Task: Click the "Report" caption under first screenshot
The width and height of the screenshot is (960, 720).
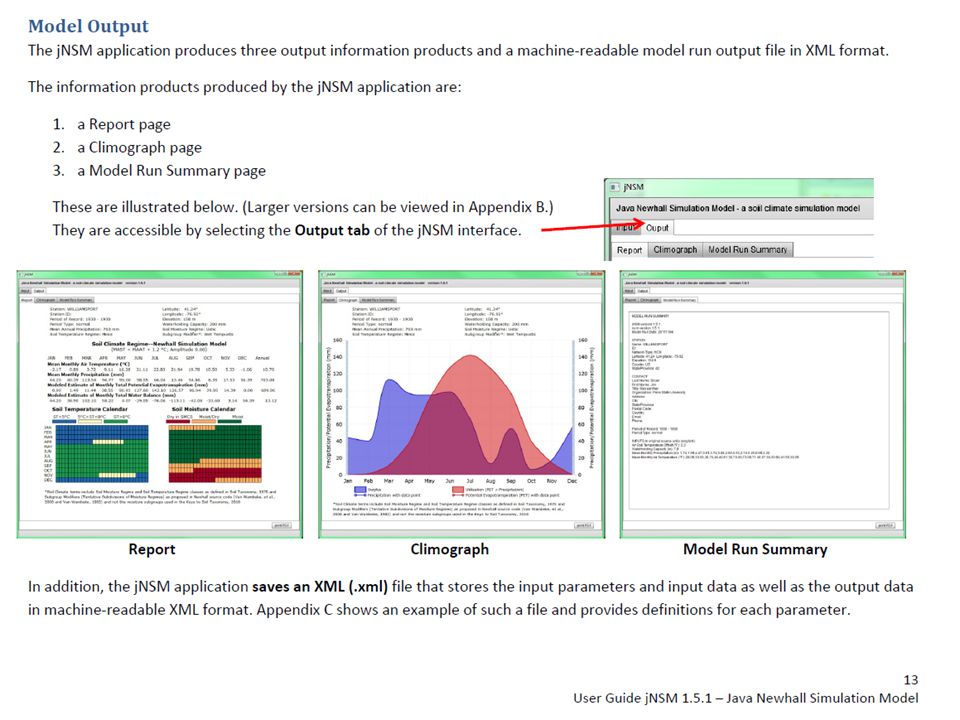Action: point(152,549)
